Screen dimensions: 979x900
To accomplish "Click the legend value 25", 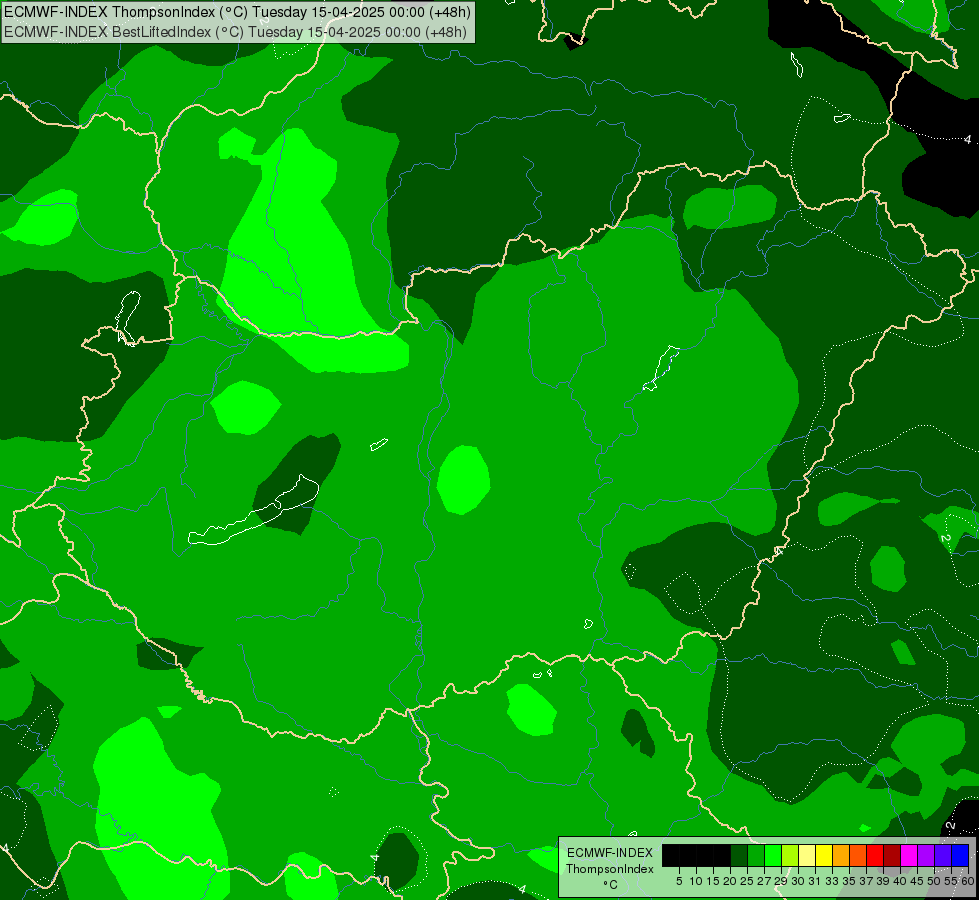I will pos(747,881).
